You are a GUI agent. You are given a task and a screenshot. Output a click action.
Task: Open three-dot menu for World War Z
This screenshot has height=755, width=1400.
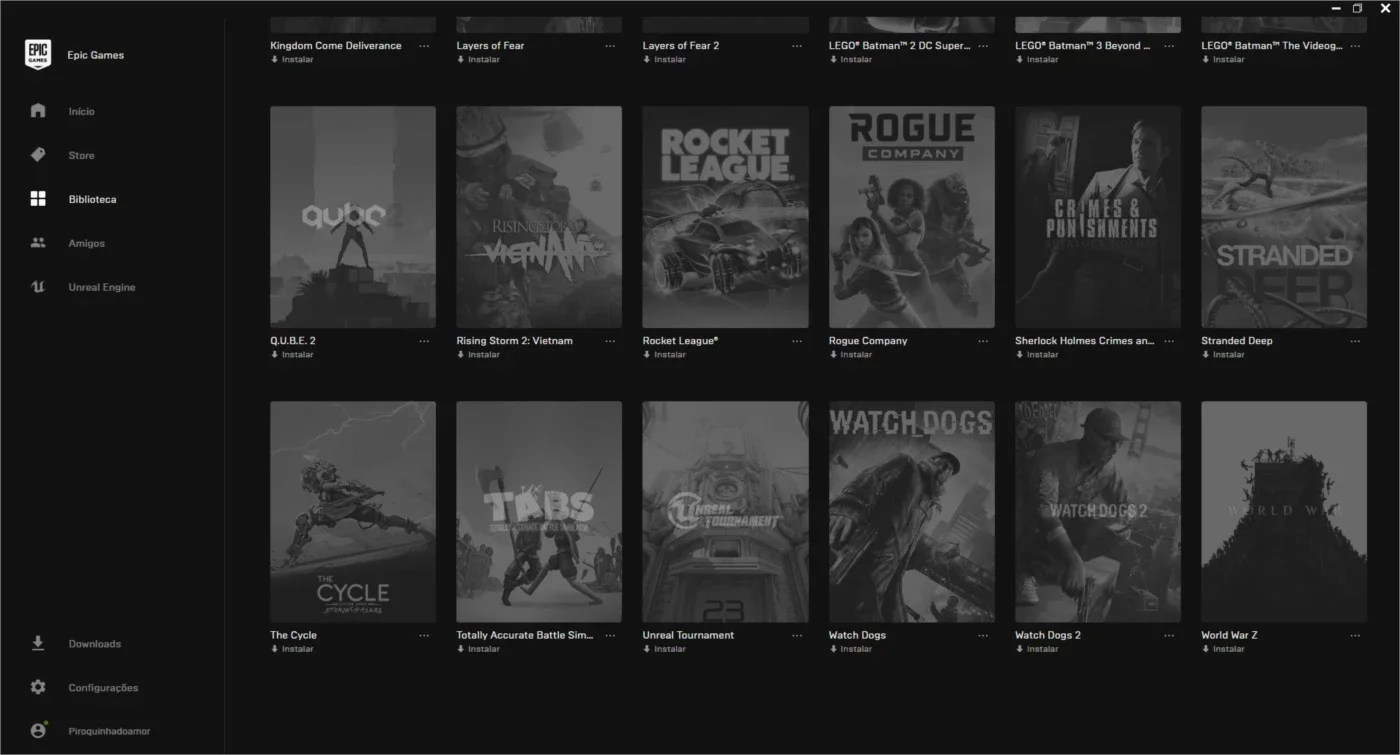(x=1355, y=635)
